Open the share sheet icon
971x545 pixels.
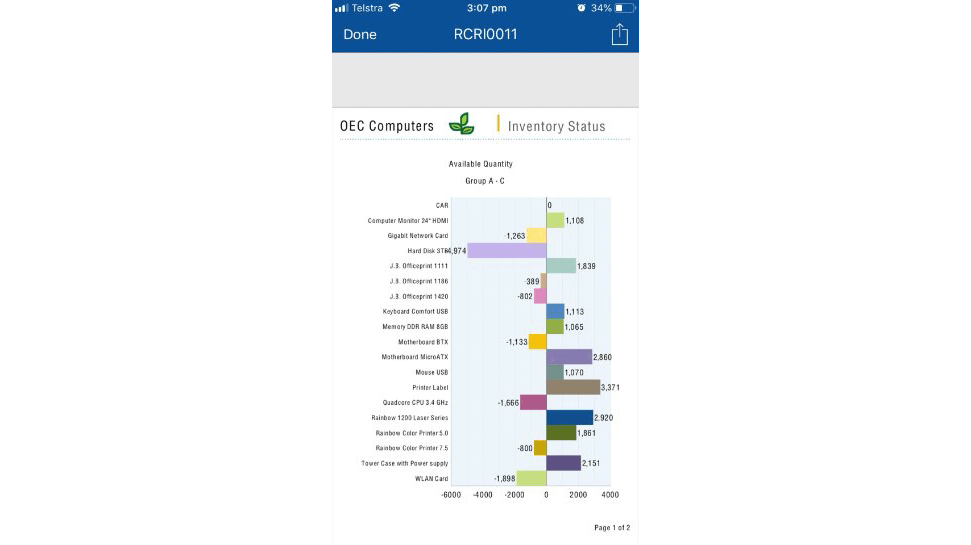coord(619,34)
